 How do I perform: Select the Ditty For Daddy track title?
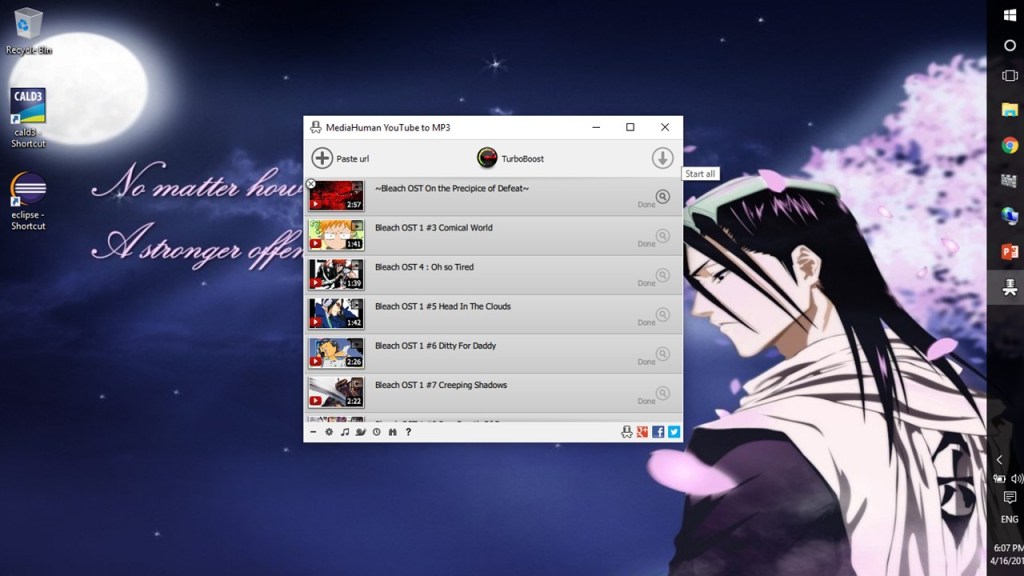tap(435, 346)
